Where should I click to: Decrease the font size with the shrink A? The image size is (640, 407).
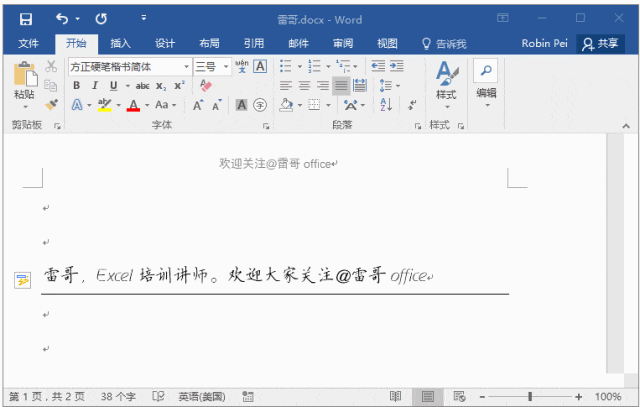tap(217, 105)
